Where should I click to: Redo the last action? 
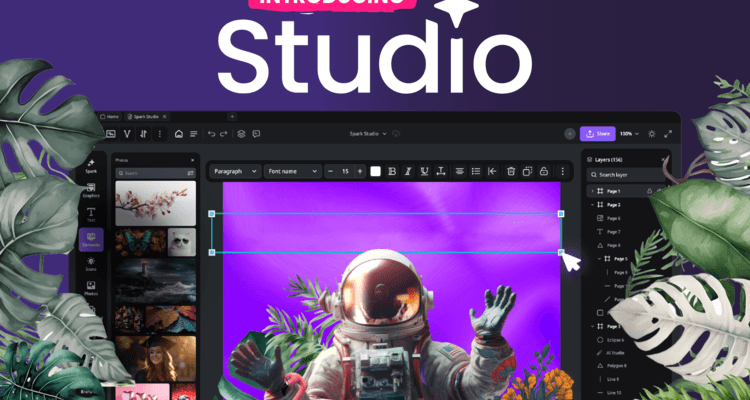(223, 134)
